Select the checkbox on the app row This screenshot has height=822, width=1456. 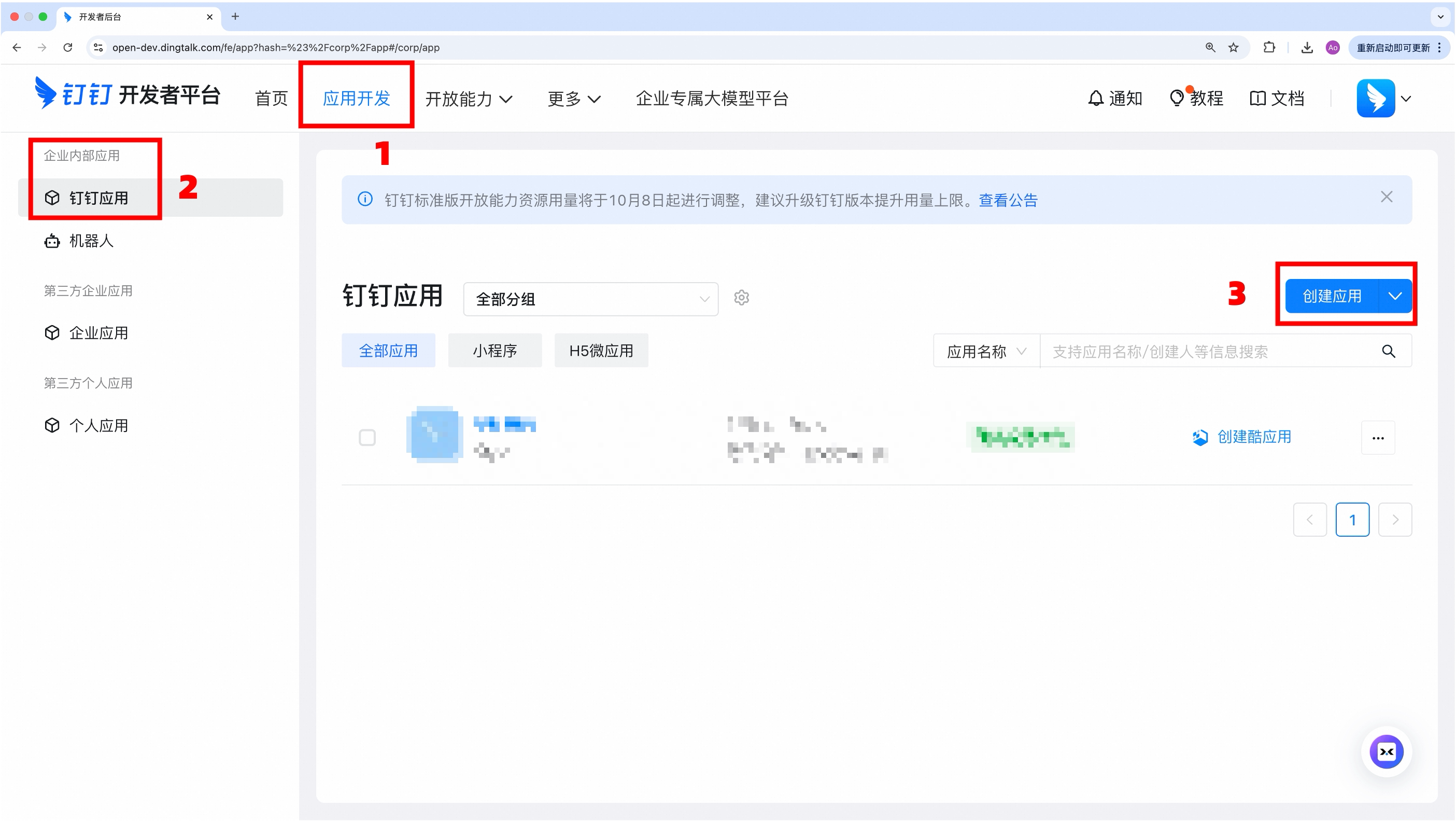pyautogui.click(x=367, y=437)
